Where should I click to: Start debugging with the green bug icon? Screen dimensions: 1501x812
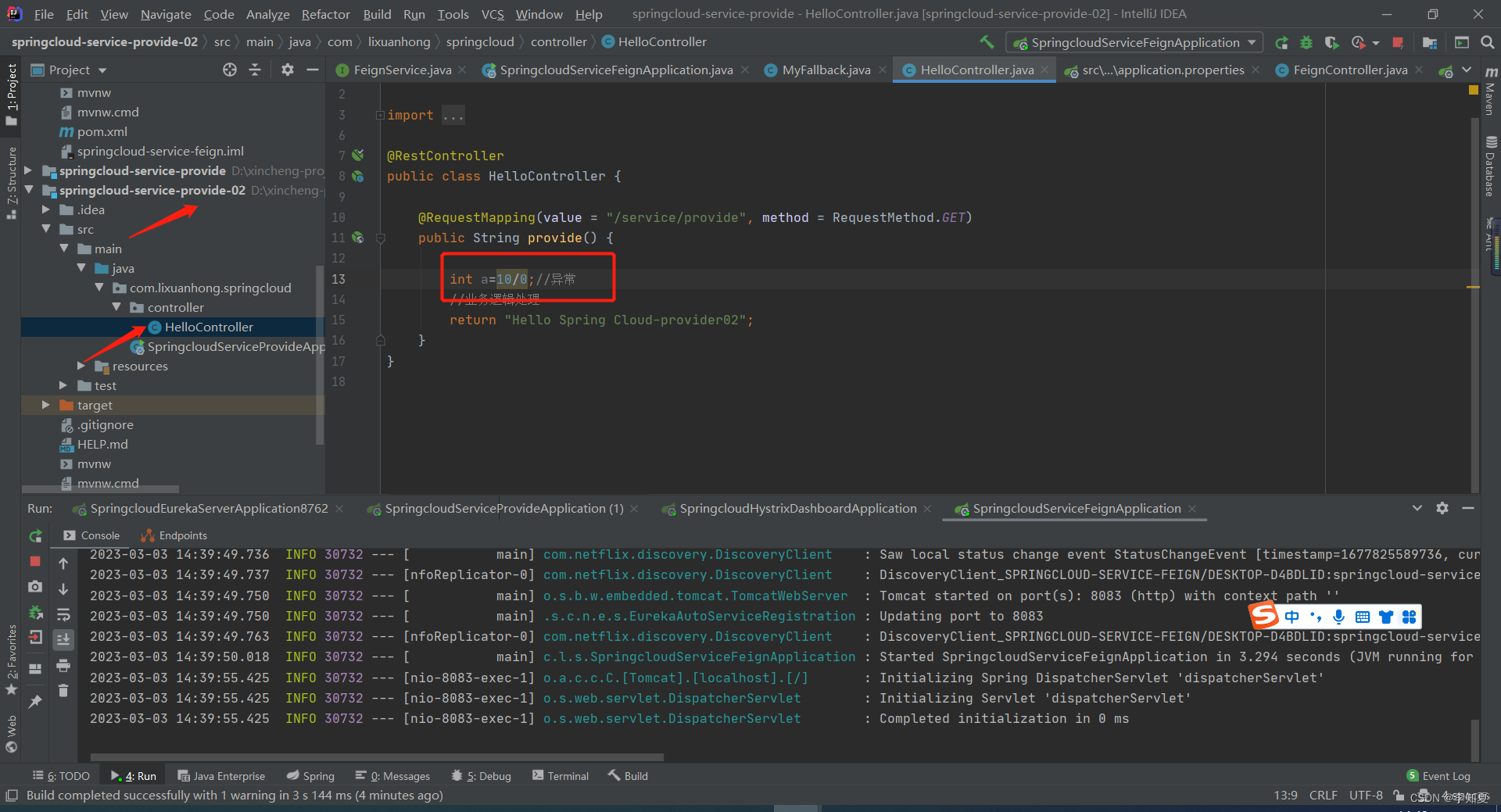[1306, 43]
